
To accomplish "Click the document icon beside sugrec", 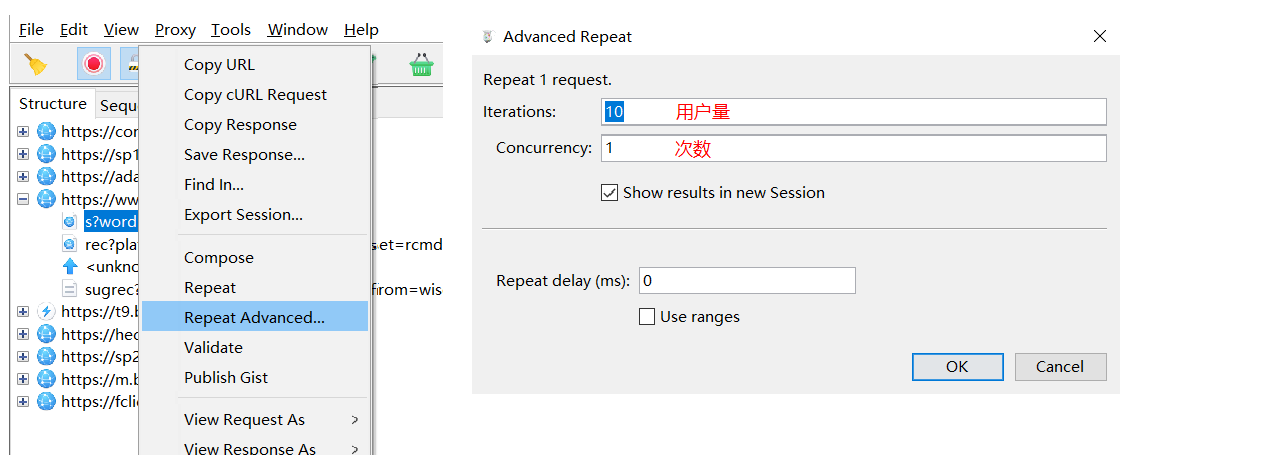I will pos(69,289).
